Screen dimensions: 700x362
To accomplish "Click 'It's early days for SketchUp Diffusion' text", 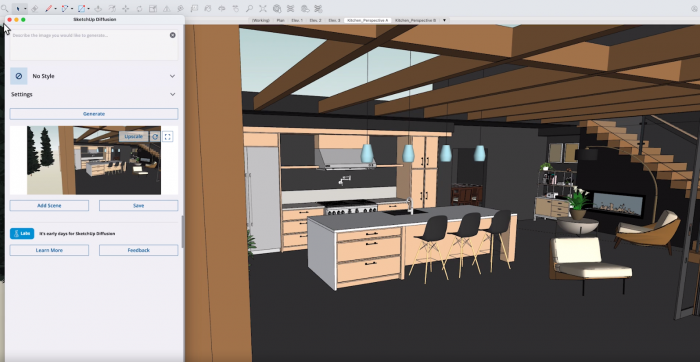I will coord(77,234).
